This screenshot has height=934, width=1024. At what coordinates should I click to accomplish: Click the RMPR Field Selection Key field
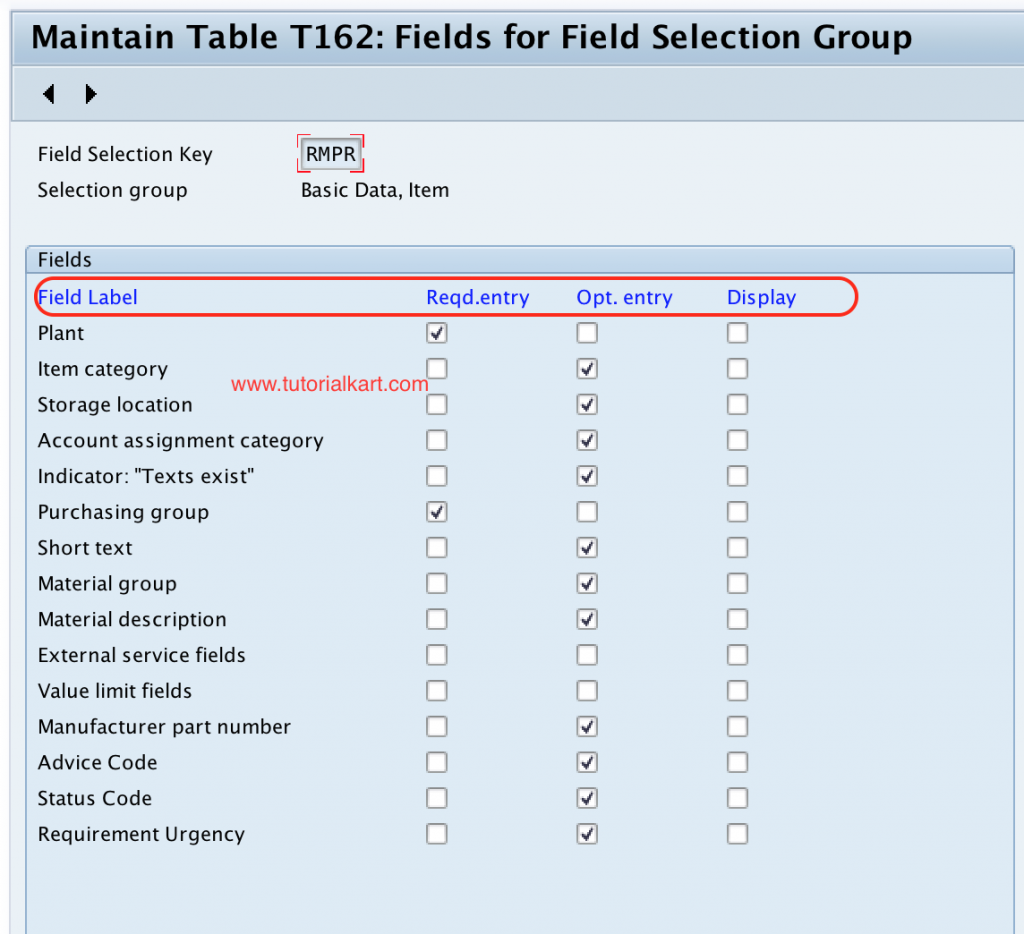point(330,153)
